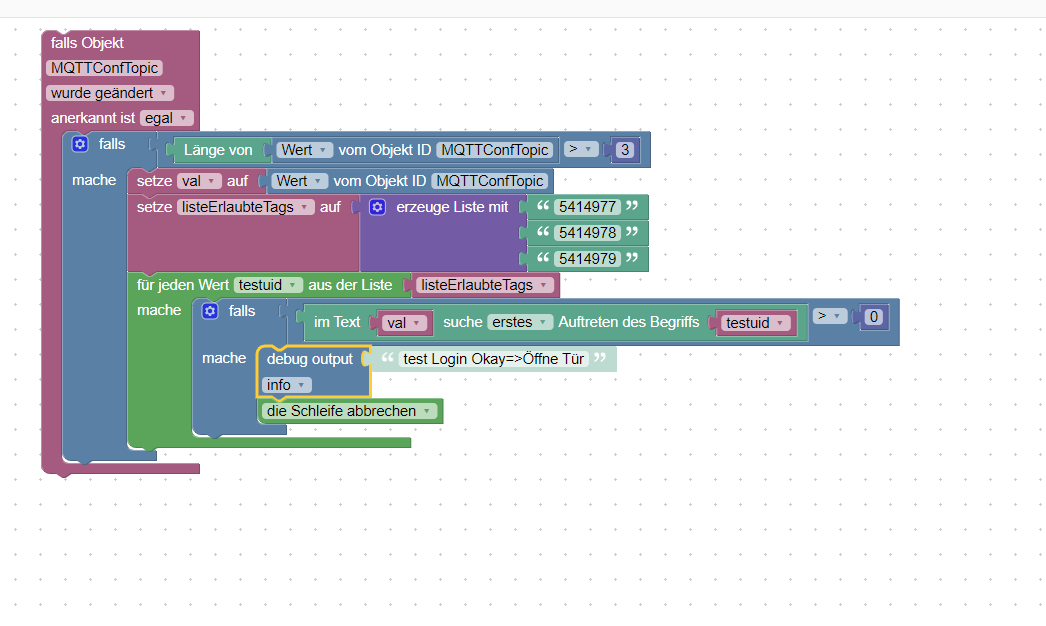Click 'Auftreten des Begriffs' label

click(x=628, y=322)
